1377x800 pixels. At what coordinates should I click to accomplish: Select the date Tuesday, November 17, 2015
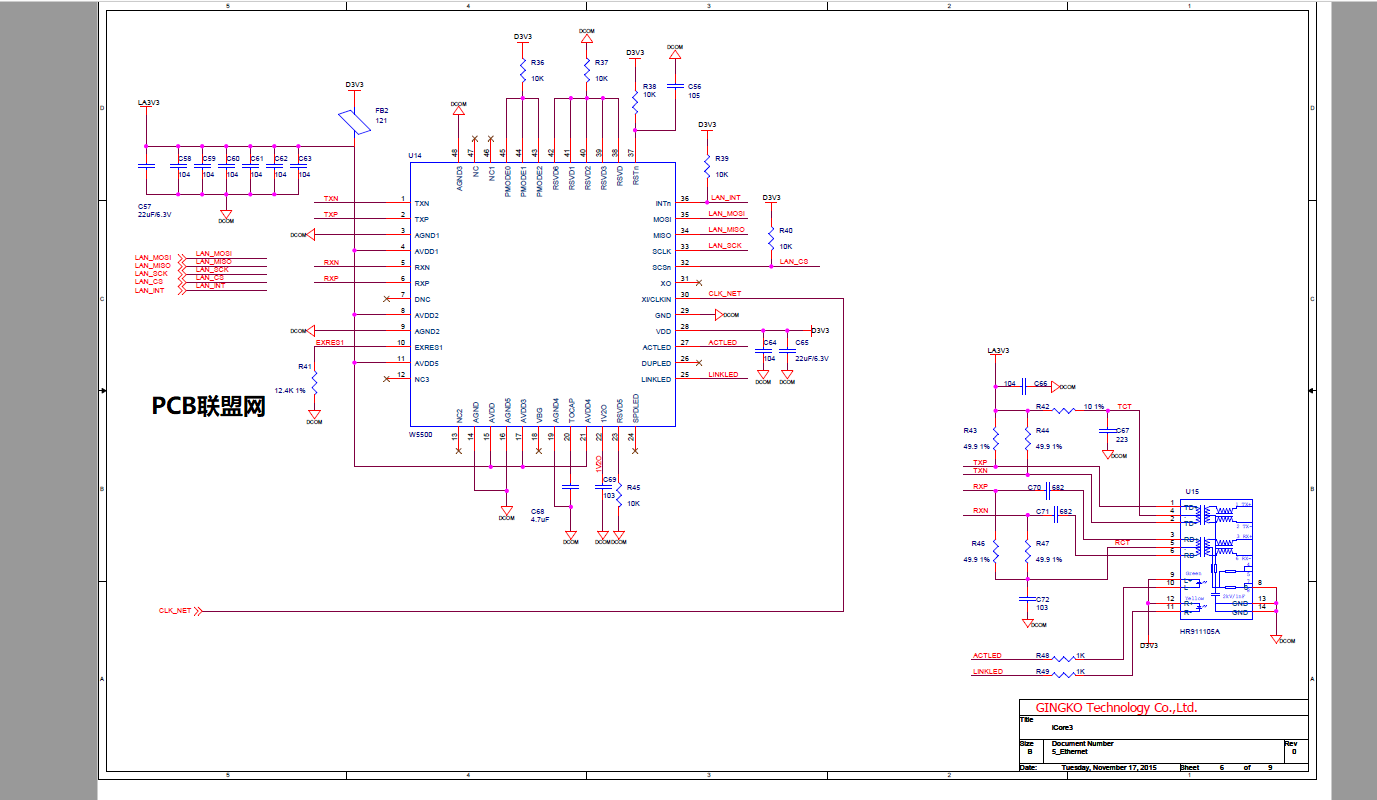click(1108, 767)
